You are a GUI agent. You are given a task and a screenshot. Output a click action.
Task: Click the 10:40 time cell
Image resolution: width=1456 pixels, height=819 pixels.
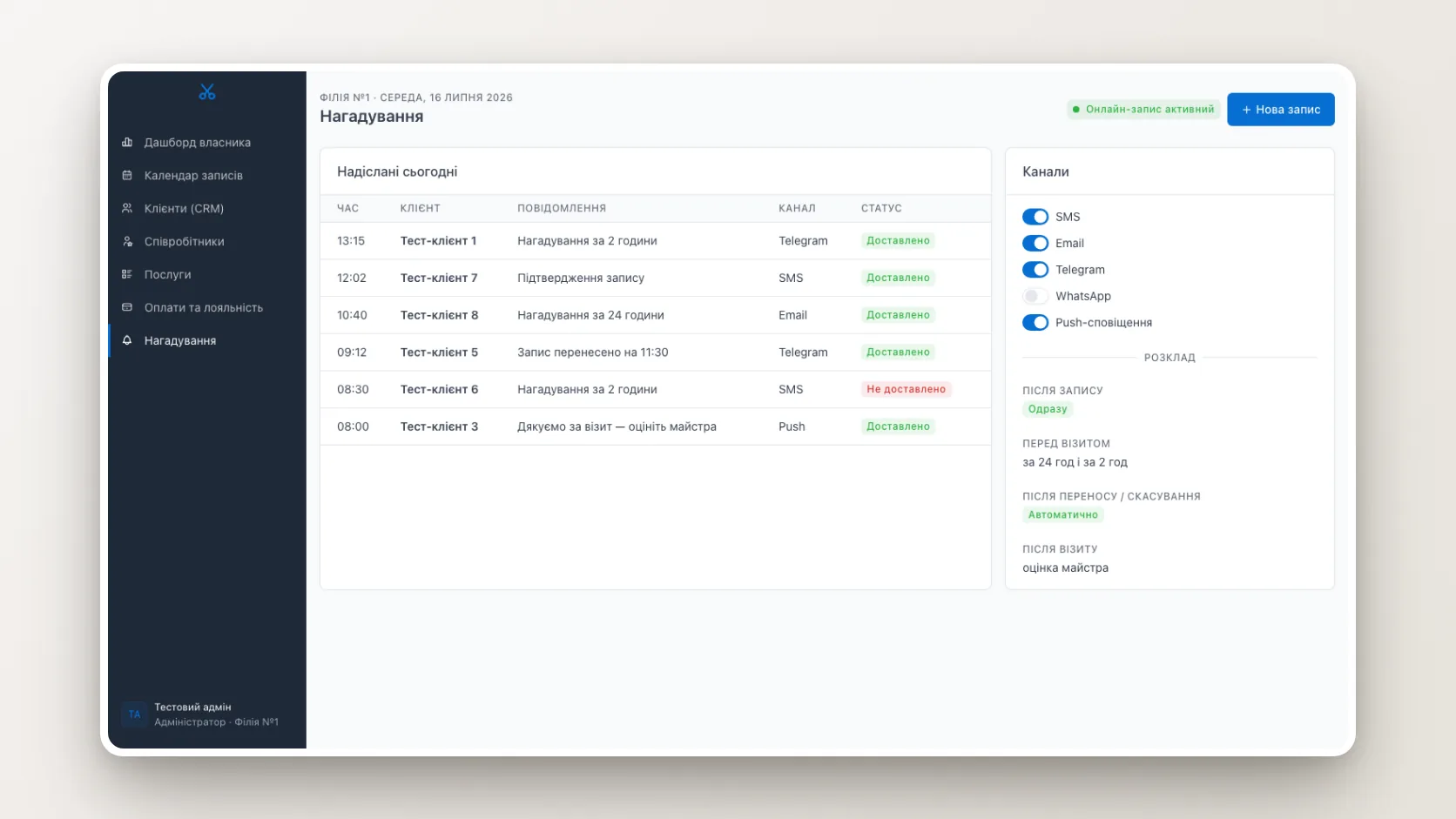352,315
